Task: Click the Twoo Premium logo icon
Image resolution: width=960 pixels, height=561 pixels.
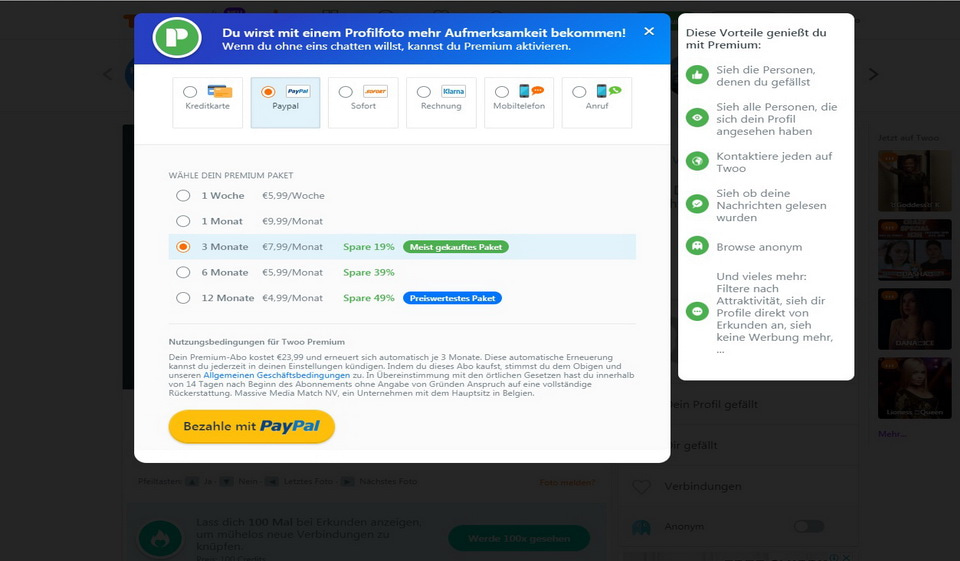Action: [x=177, y=38]
